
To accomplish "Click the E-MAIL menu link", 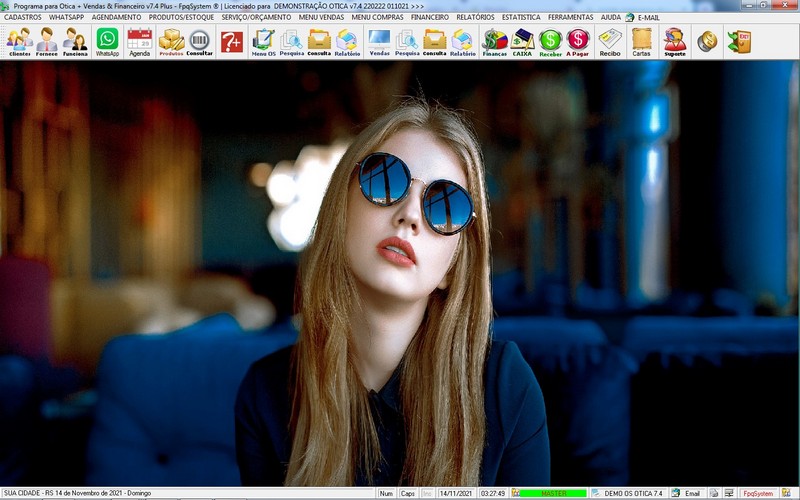I will tap(648, 17).
